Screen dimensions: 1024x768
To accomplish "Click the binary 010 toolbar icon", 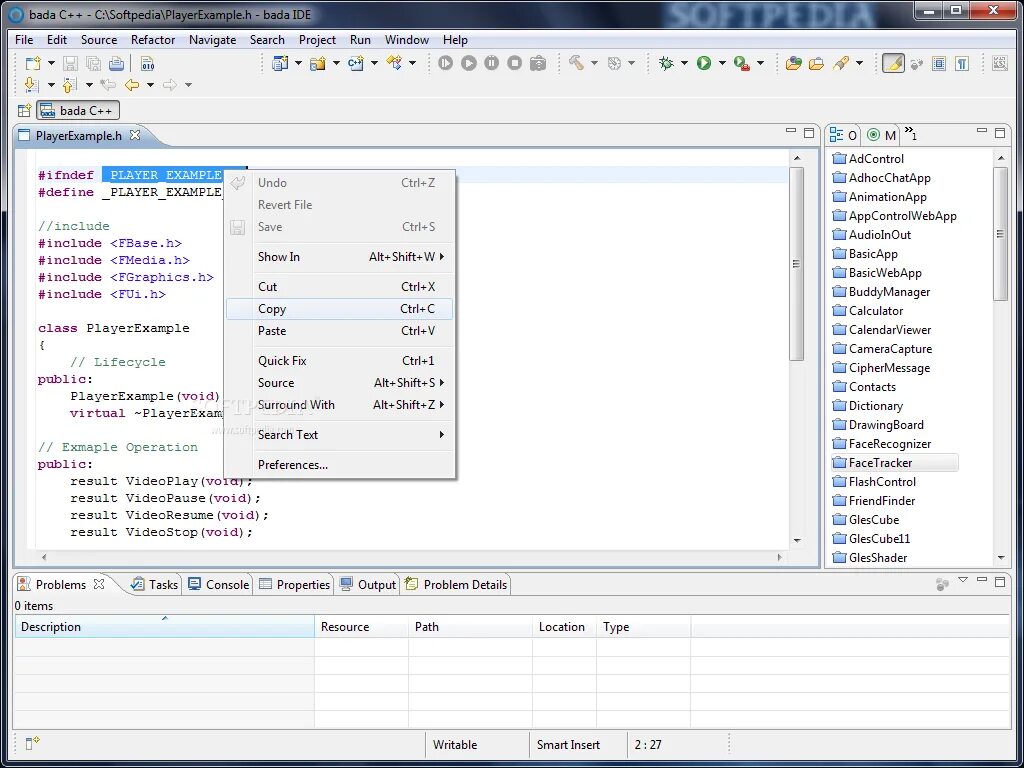I will point(148,63).
